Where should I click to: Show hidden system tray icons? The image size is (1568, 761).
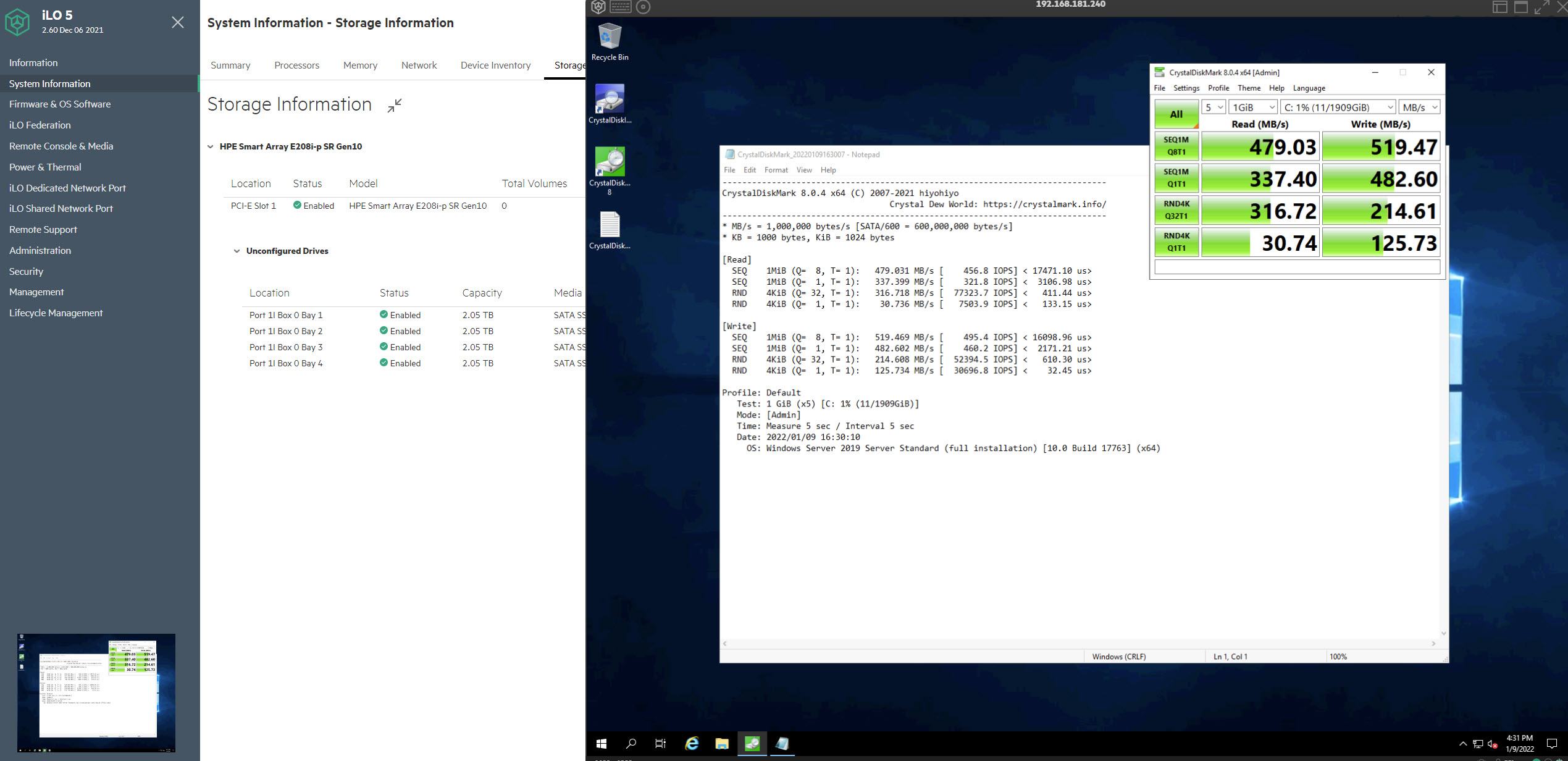pyautogui.click(x=1462, y=744)
